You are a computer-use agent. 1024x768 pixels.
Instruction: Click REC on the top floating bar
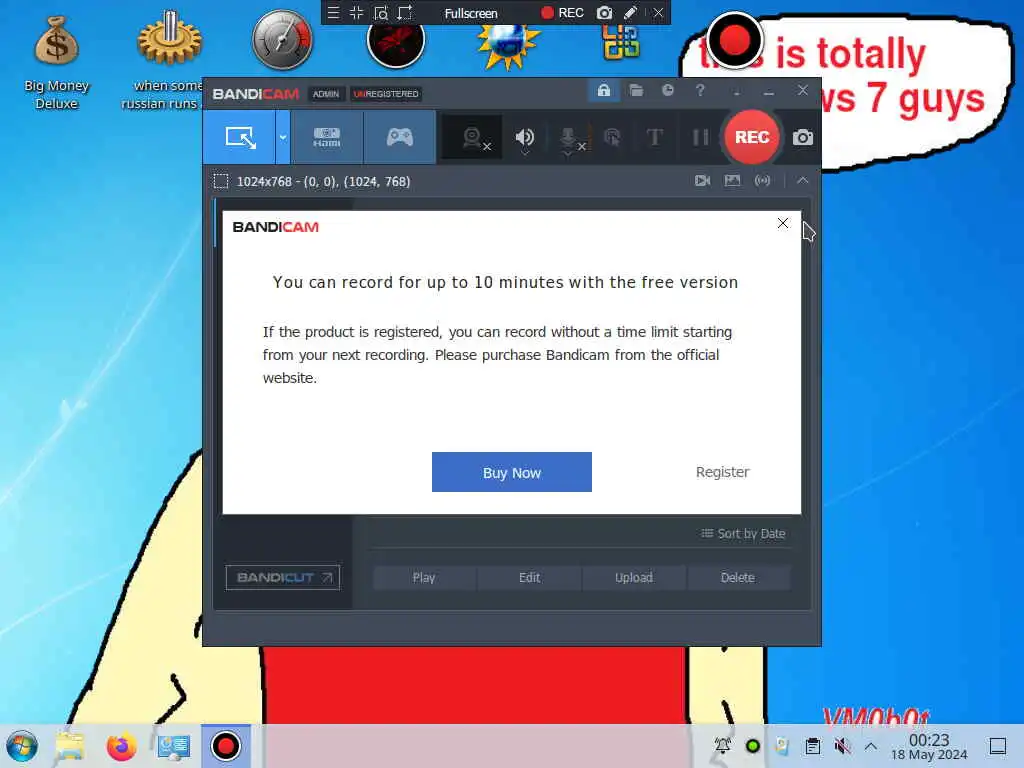pyautogui.click(x=562, y=12)
